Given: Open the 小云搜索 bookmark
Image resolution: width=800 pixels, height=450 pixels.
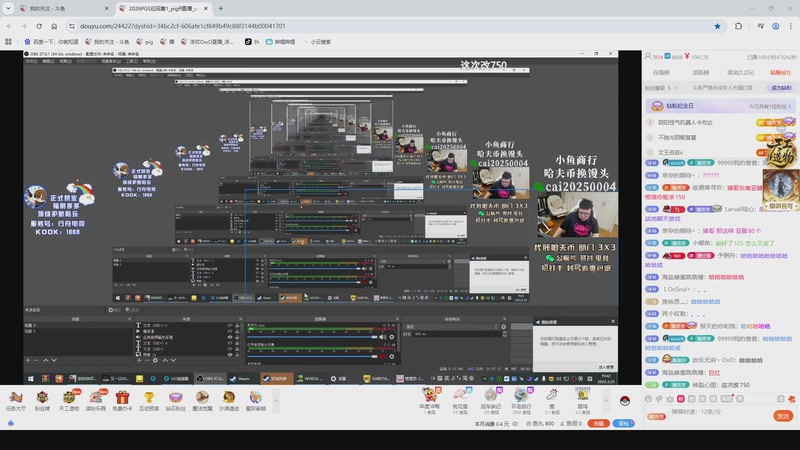Looking at the screenshot, I should tap(316, 42).
